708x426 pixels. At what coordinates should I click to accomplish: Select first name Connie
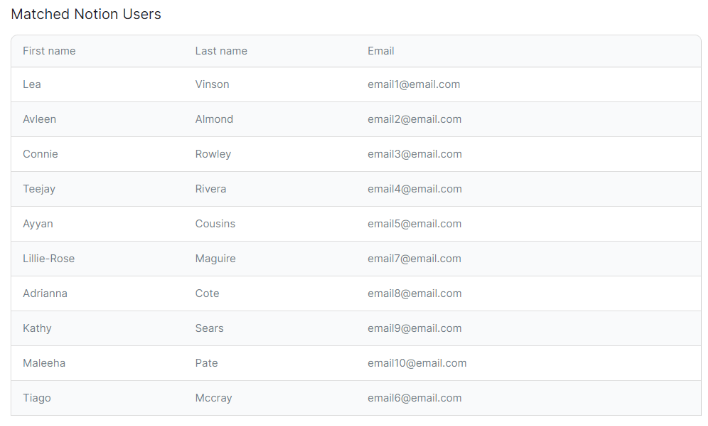(41, 154)
